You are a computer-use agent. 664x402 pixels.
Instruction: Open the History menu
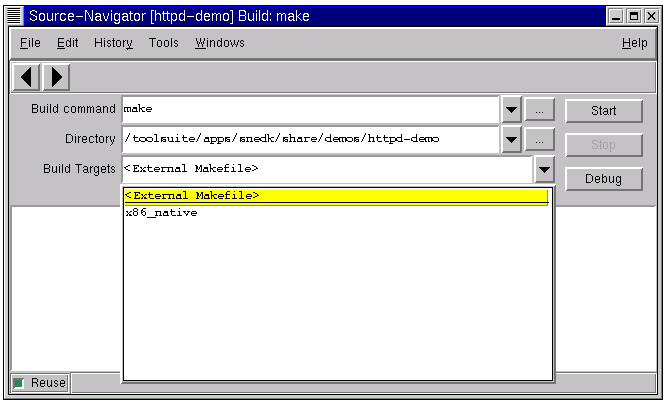pos(113,43)
